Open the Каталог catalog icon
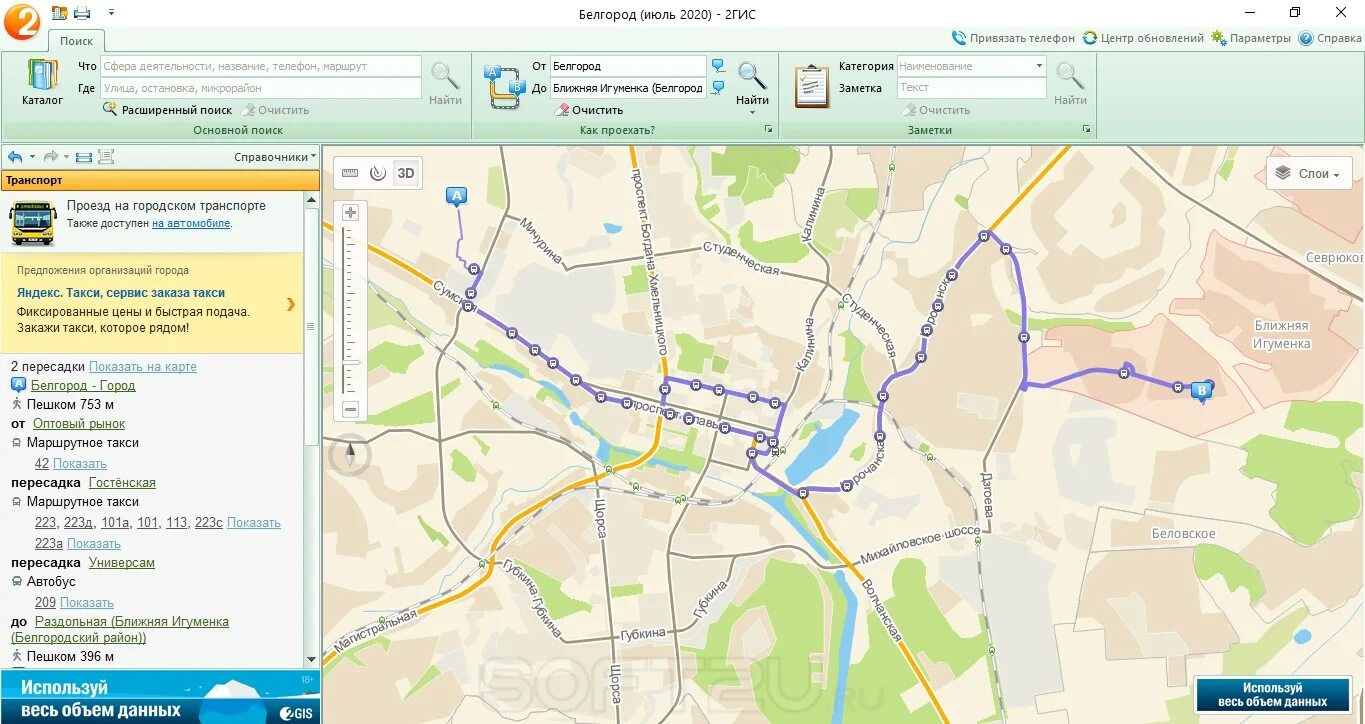Screen dimensions: 1365x724 point(42,82)
